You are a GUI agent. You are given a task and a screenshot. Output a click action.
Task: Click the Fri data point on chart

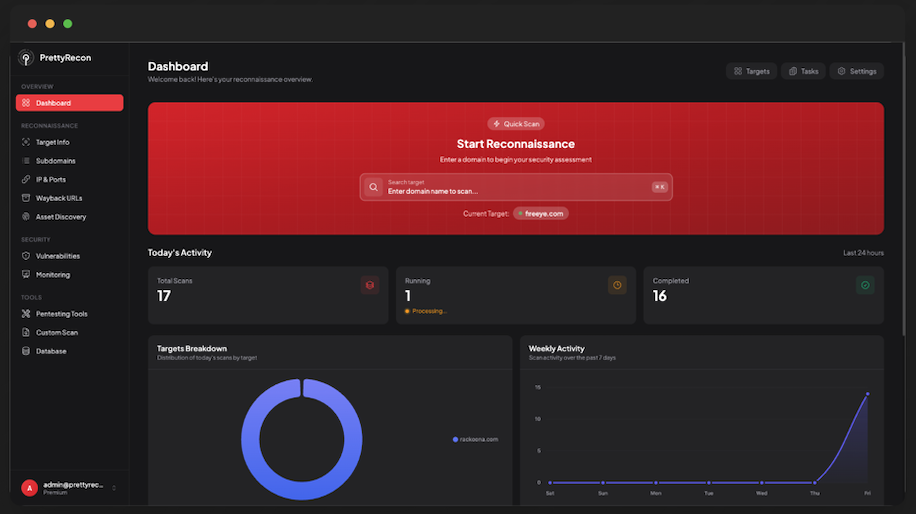[x=868, y=394]
